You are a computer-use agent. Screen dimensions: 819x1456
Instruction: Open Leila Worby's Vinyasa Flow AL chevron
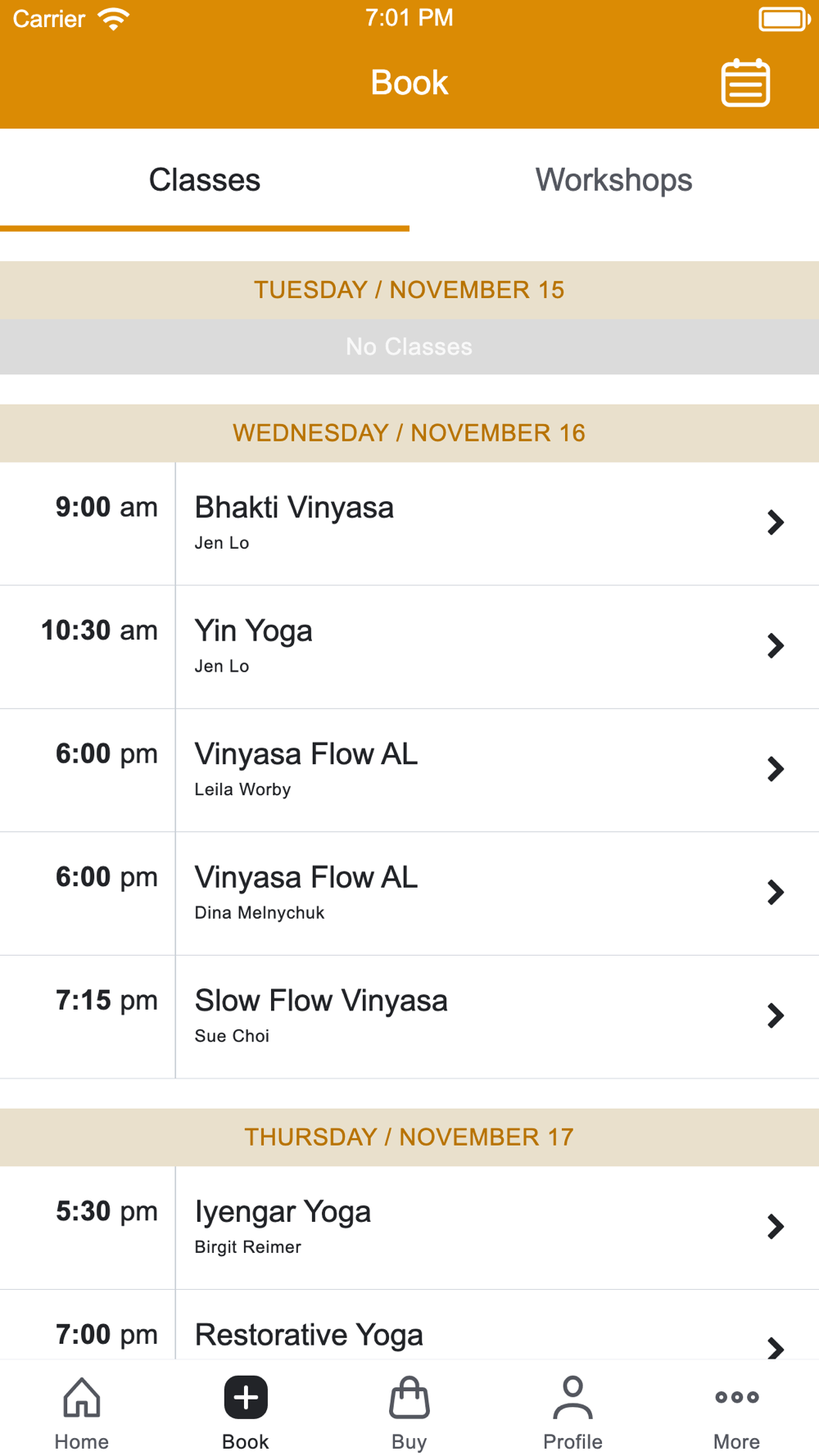click(775, 769)
